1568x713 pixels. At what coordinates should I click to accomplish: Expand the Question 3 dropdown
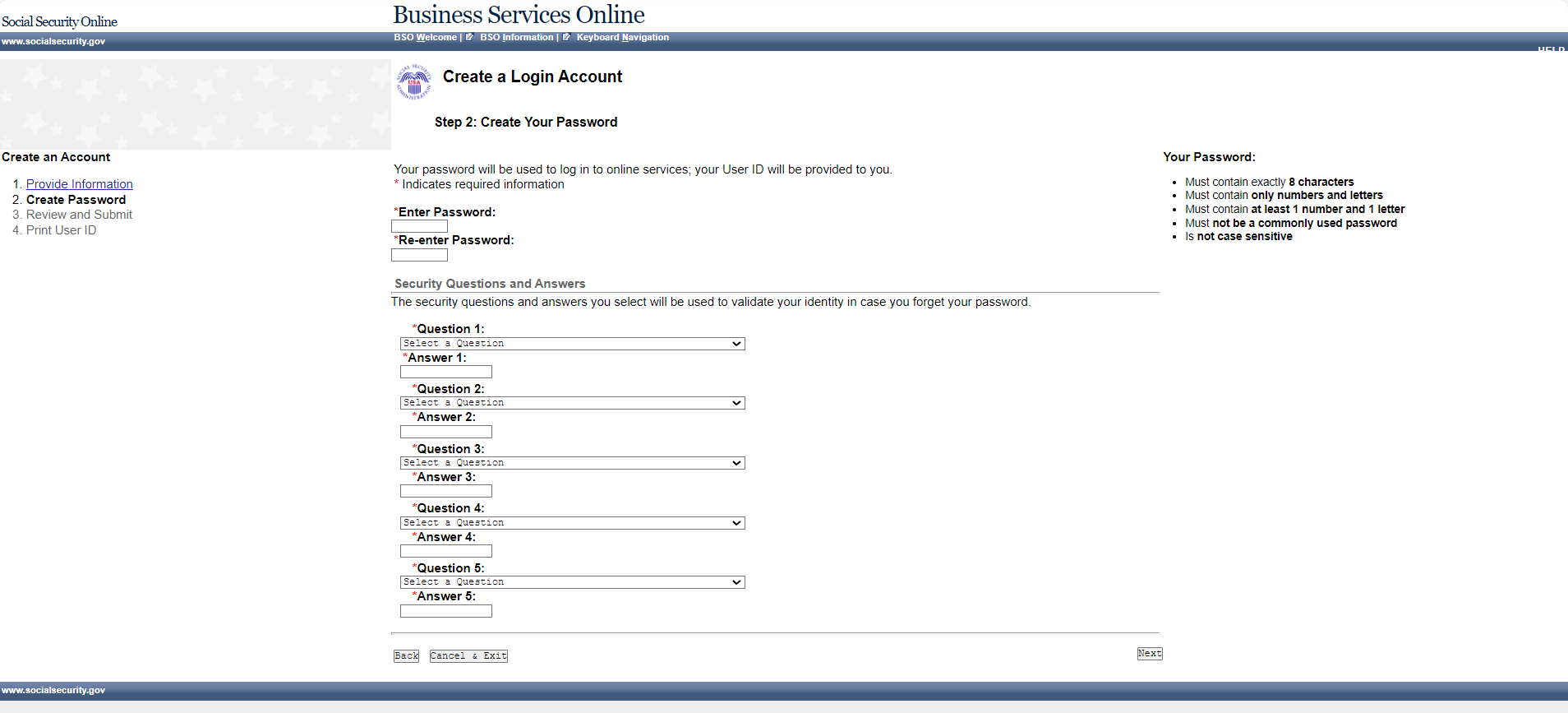pyautogui.click(x=572, y=463)
